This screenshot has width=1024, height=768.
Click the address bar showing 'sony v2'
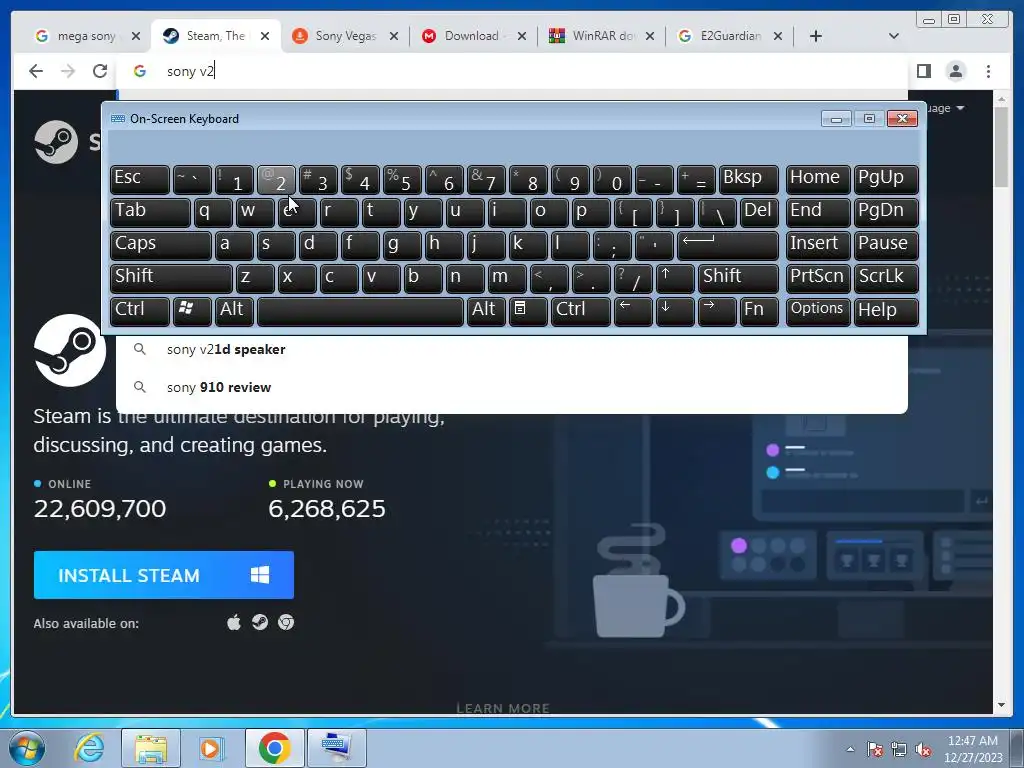pyautogui.click(x=512, y=71)
